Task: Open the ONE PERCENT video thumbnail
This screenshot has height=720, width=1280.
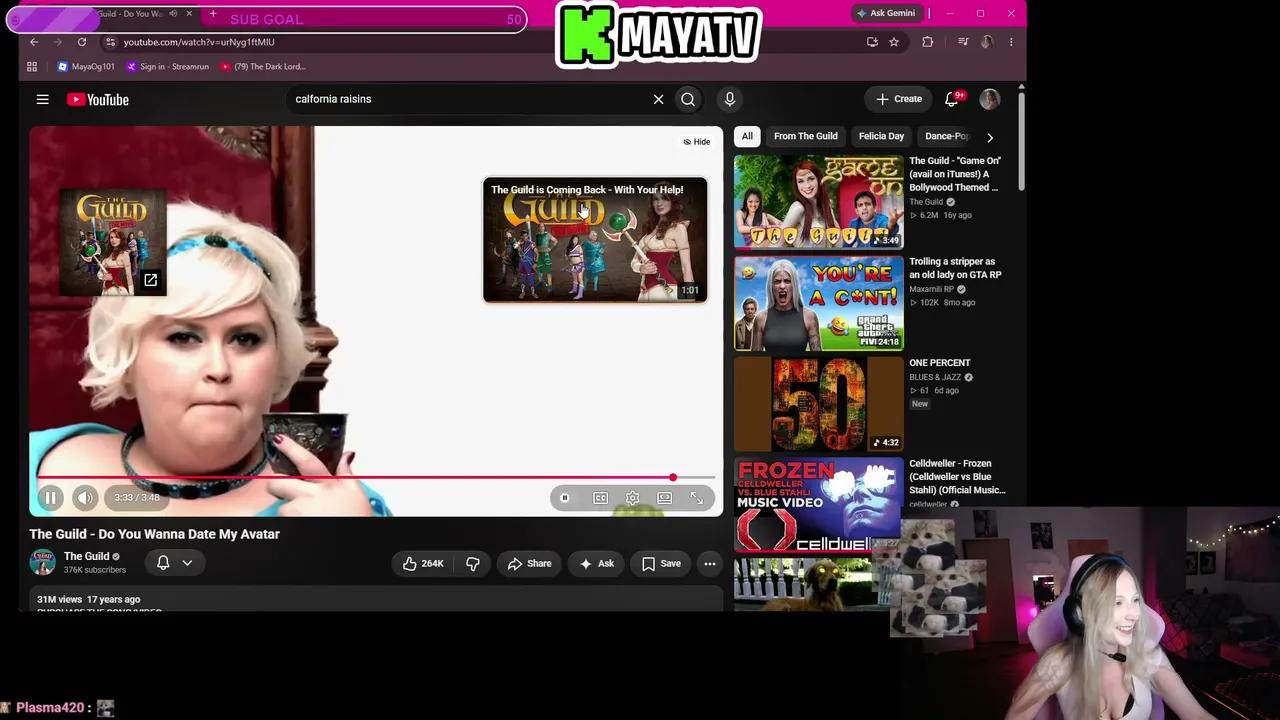Action: click(x=818, y=403)
